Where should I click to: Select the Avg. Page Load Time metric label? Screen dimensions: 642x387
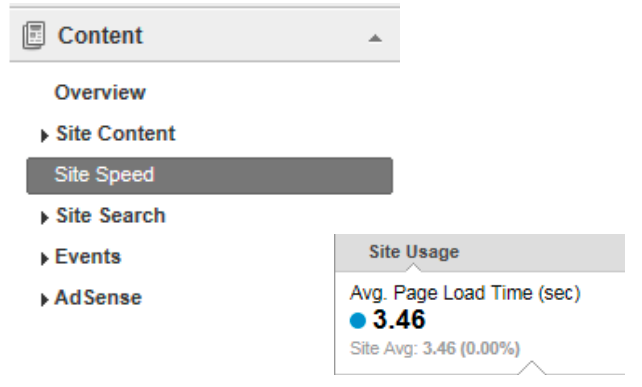pos(465,293)
